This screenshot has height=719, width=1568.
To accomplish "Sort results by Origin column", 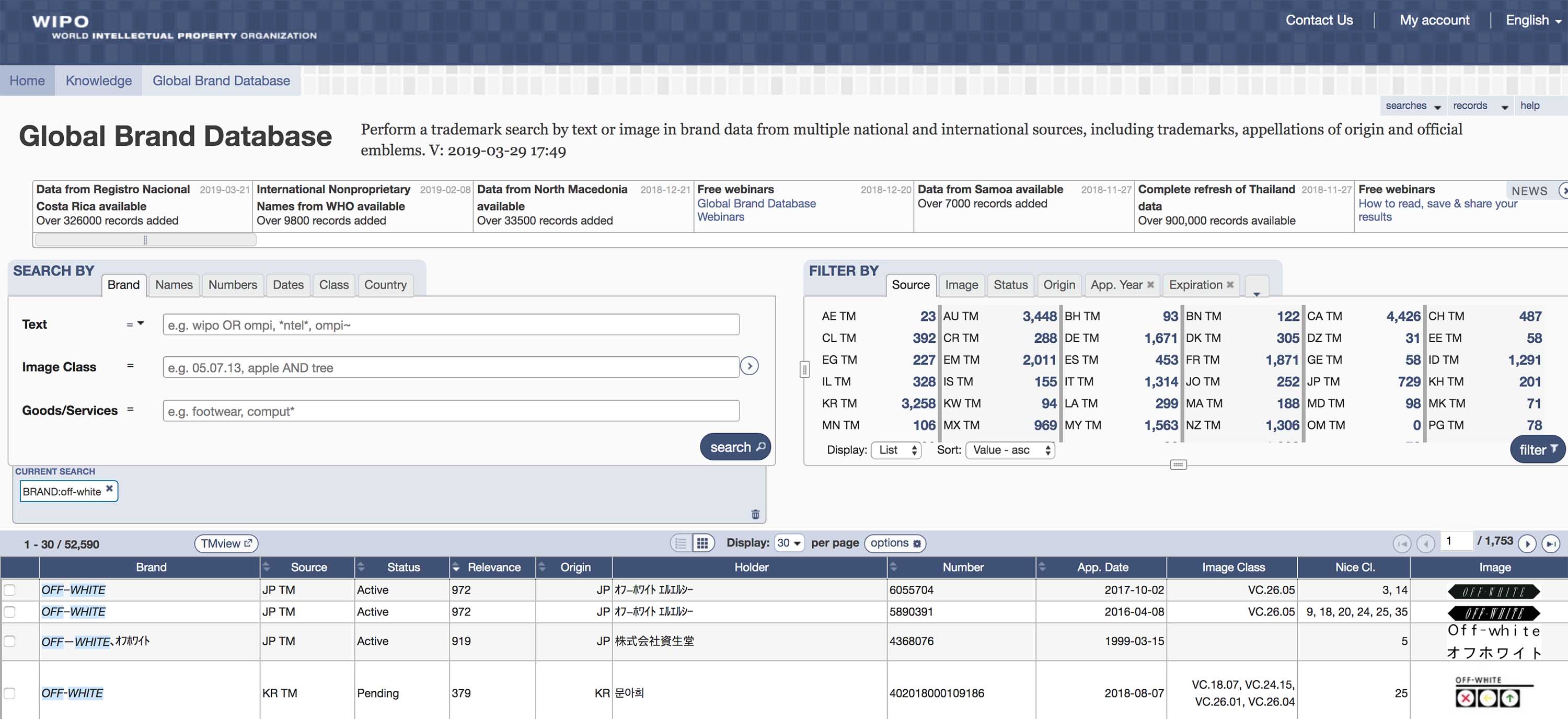I will coord(543,567).
